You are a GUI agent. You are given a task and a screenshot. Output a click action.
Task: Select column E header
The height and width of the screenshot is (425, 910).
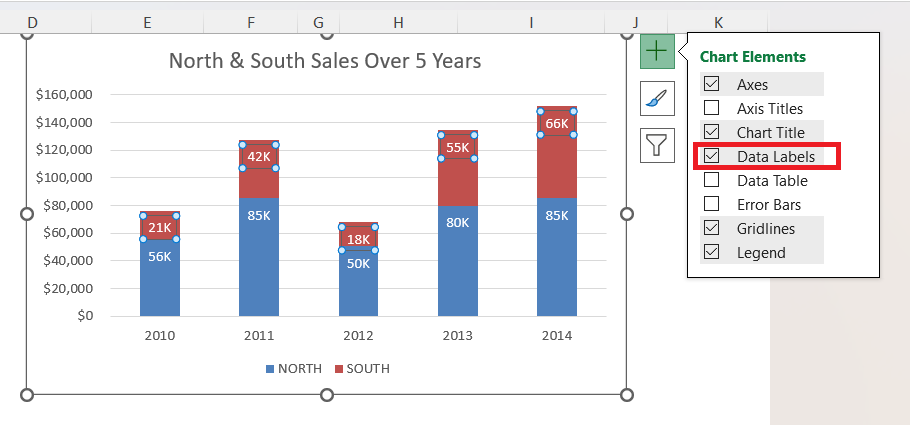click(148, 22)
